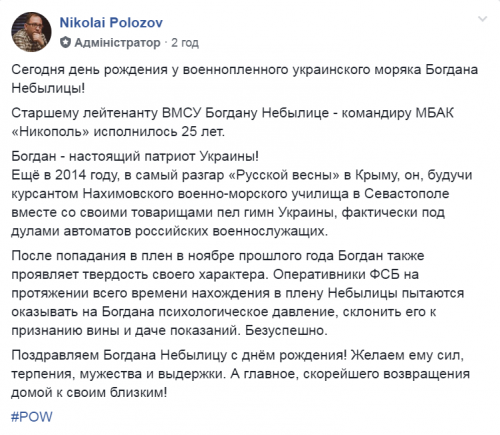Click the paragraph starting После попадания в плен
The height and width of the screenshot is (435, 500).
(238, 293)
